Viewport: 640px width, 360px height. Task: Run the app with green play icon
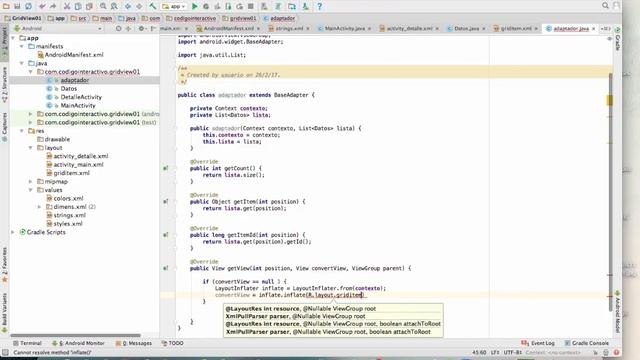(195, 6)
